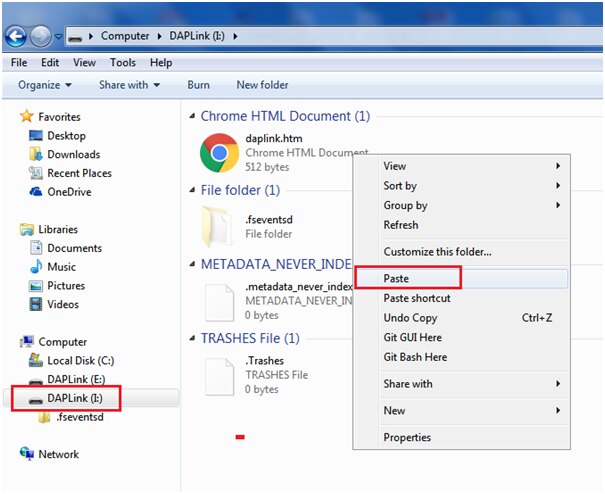Expand the Share with toolbar dropdown
605x494 pixels.
pyautogui.click(x=130, y=85)
